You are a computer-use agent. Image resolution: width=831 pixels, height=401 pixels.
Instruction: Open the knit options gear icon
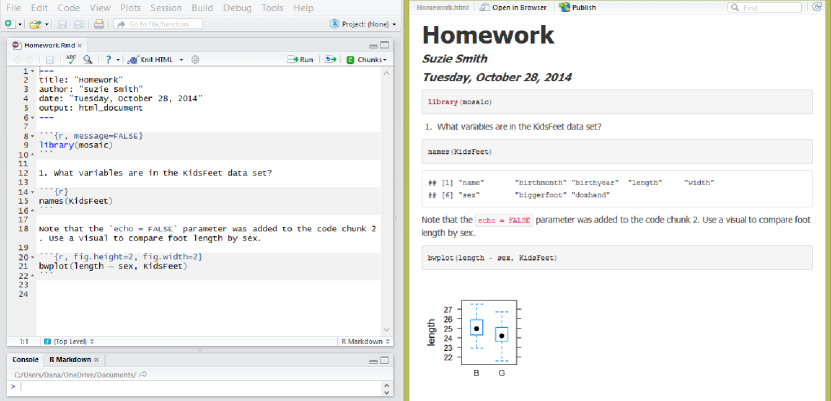196,60
